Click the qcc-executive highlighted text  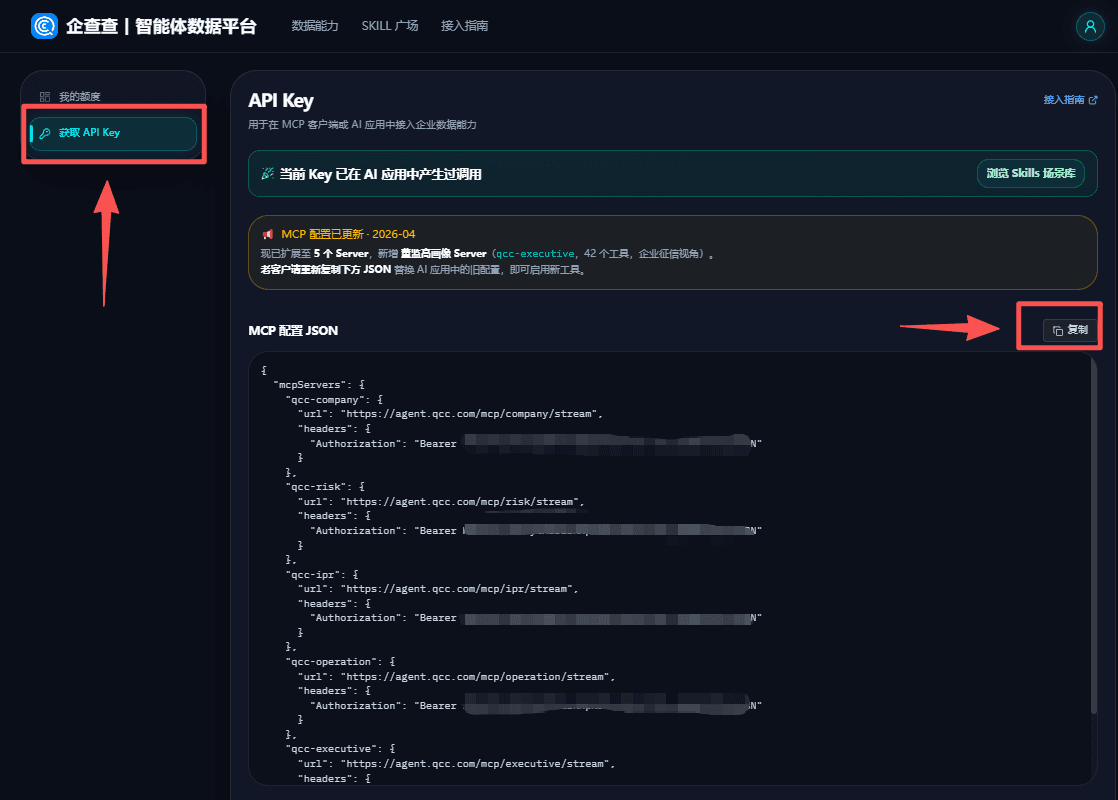[x=535, y=254]
